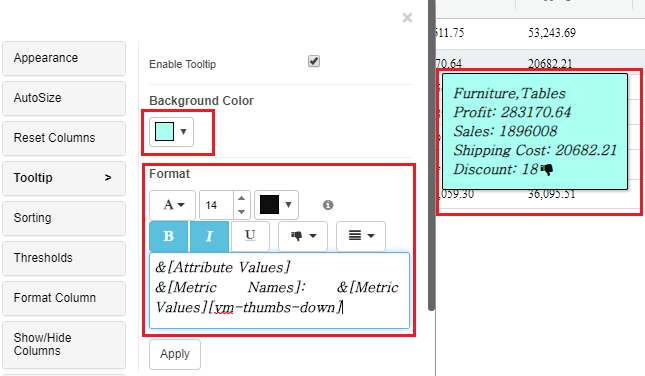This screenshot has width=645, height=376.
Task: Click the thumbs-down icon in the tooltip
Action: point(547,169)
